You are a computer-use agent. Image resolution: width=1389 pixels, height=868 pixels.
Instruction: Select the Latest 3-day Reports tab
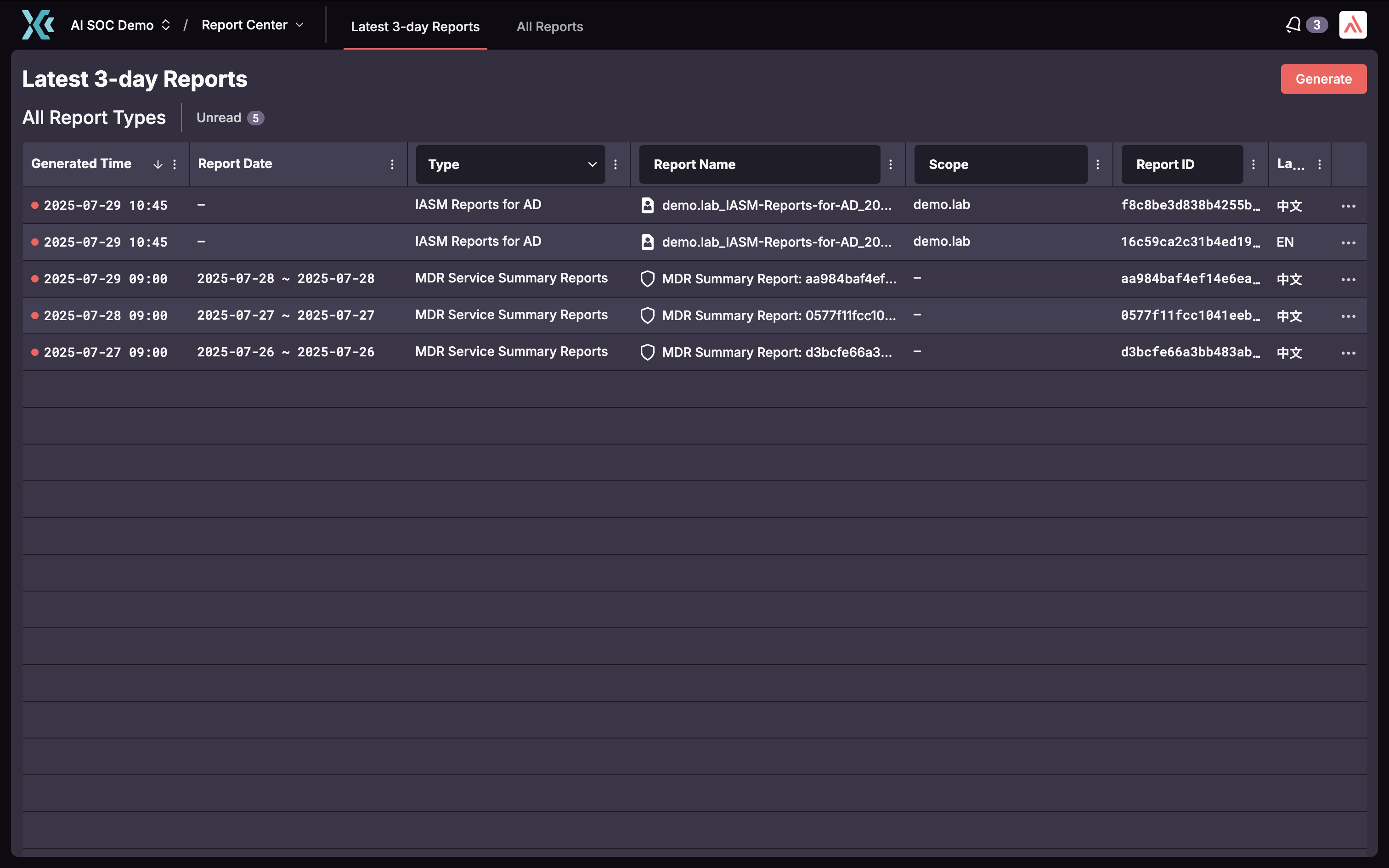click(x=415, y=27)
